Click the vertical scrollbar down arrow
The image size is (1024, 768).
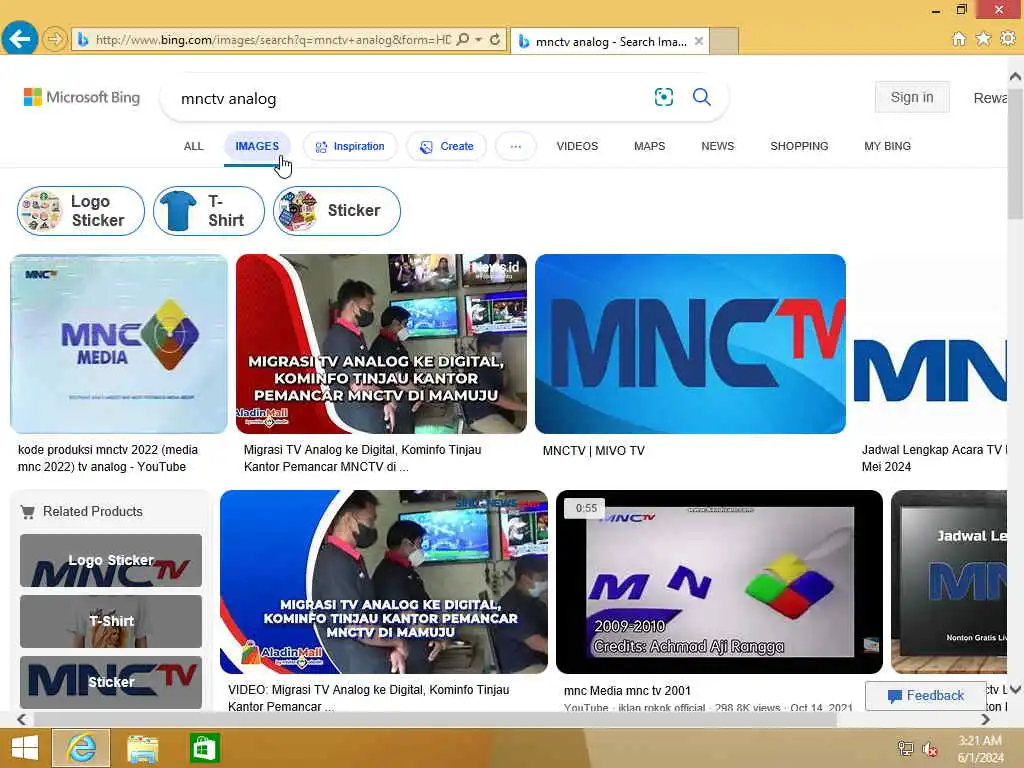[1016, 689]
